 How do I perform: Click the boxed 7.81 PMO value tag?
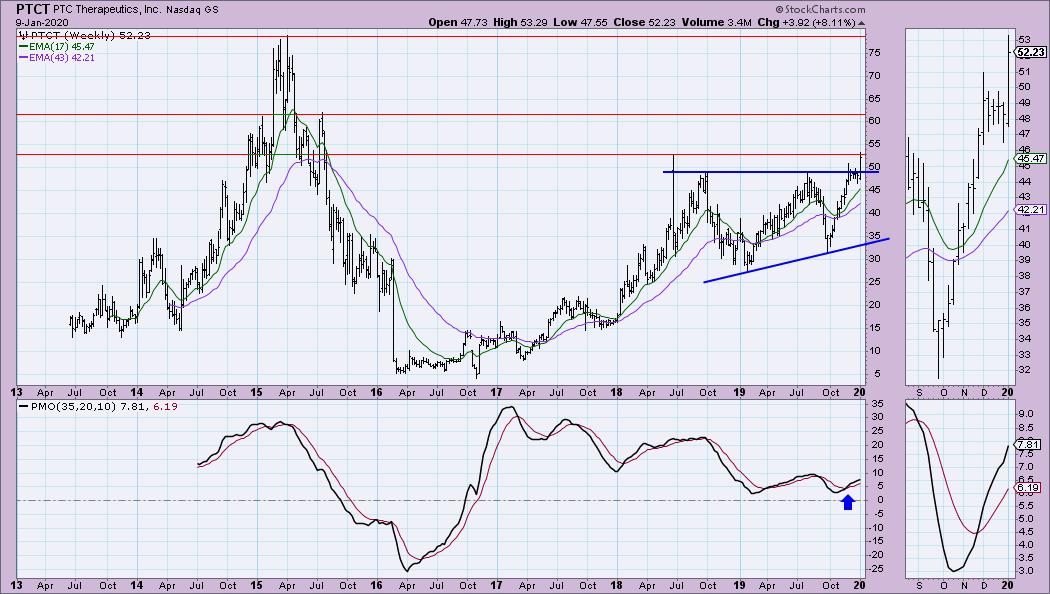point(1029,444)
